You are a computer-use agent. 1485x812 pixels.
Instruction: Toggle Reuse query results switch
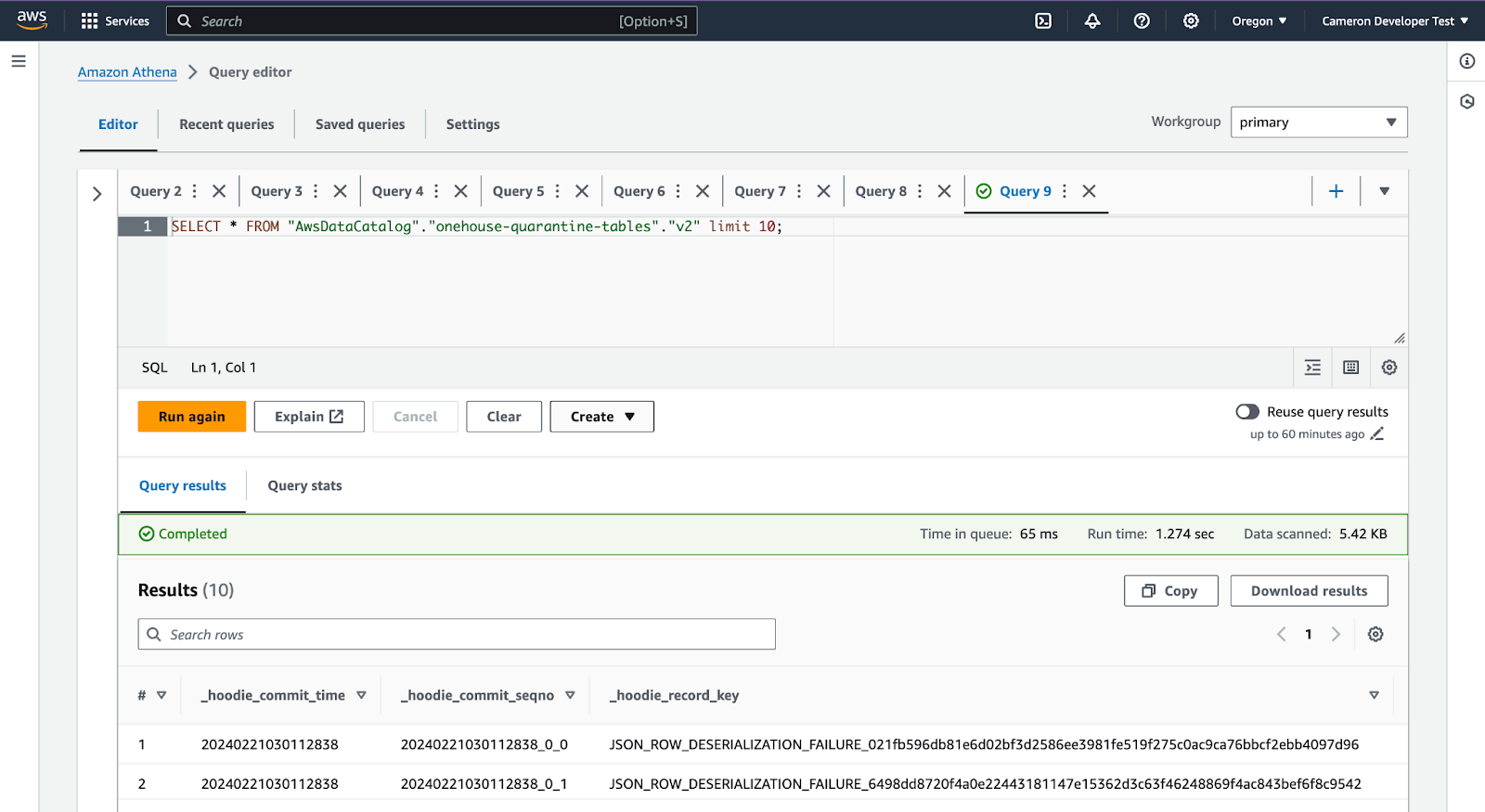click(x=1247, y=411)
